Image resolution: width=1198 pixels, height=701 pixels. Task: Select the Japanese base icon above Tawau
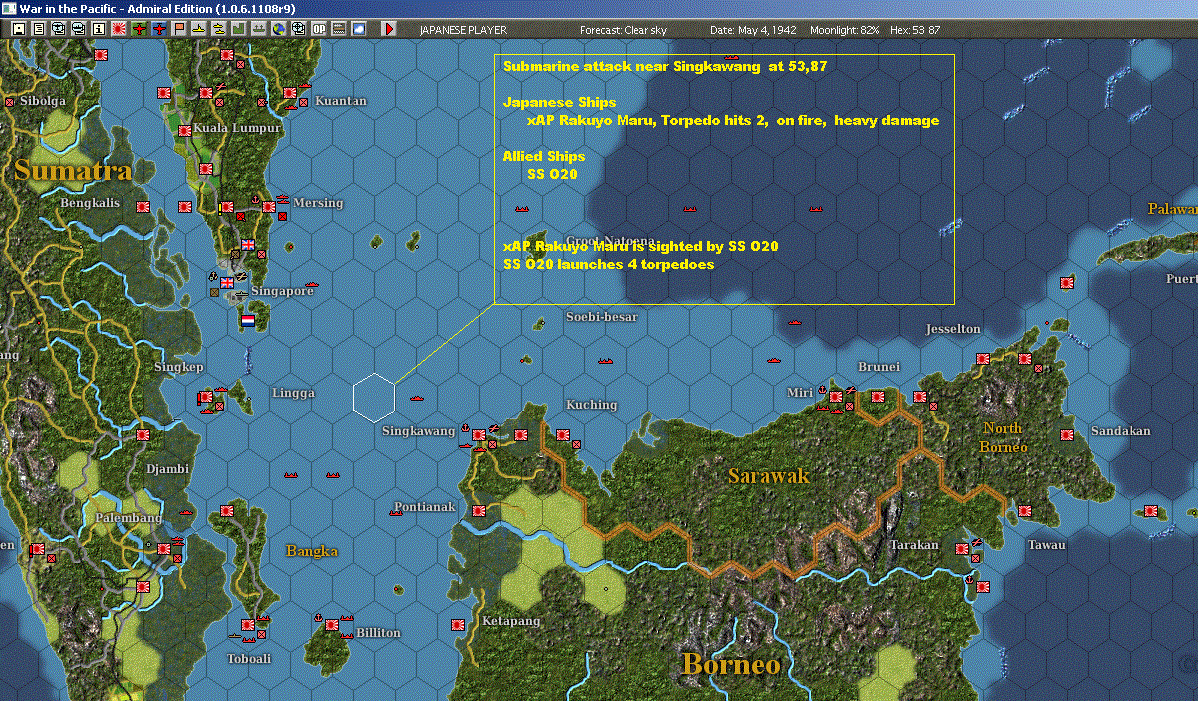[x=1025, y=511]
